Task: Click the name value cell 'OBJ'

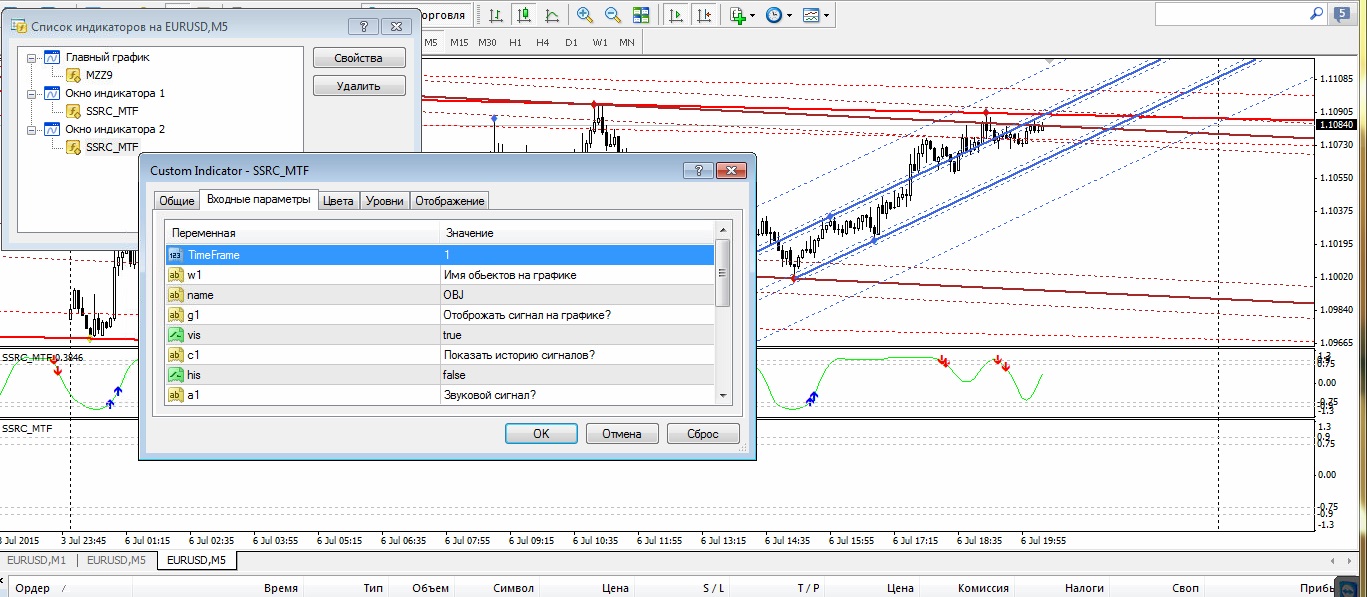Action: click(x=576, y=295)
